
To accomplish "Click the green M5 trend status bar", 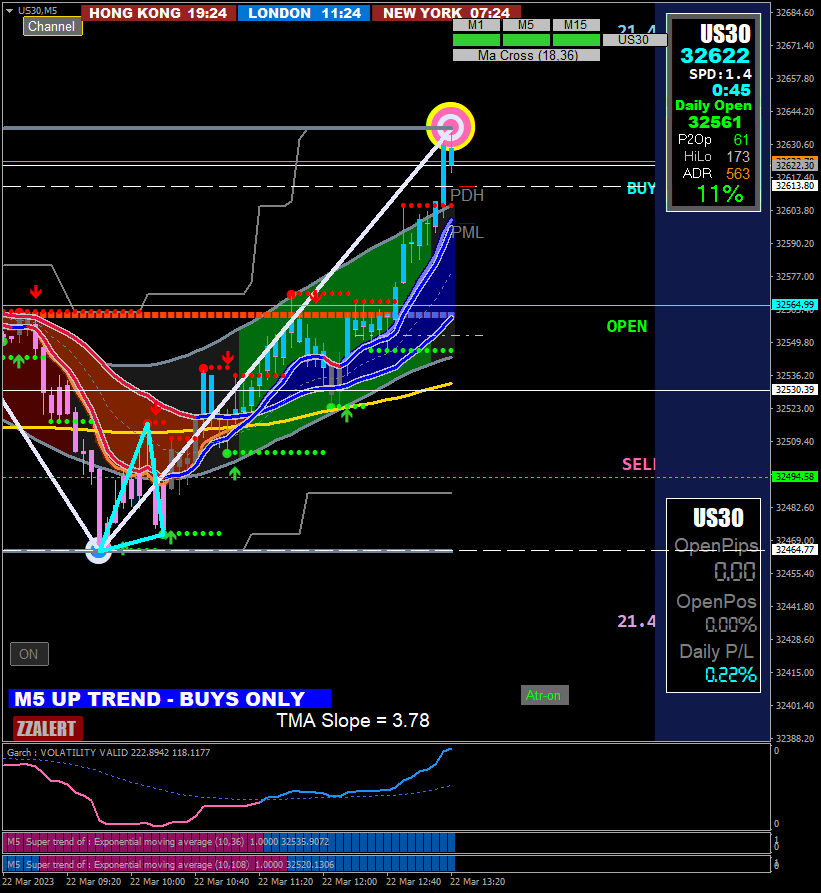I will pyautogui.click(x=526, y=40).
